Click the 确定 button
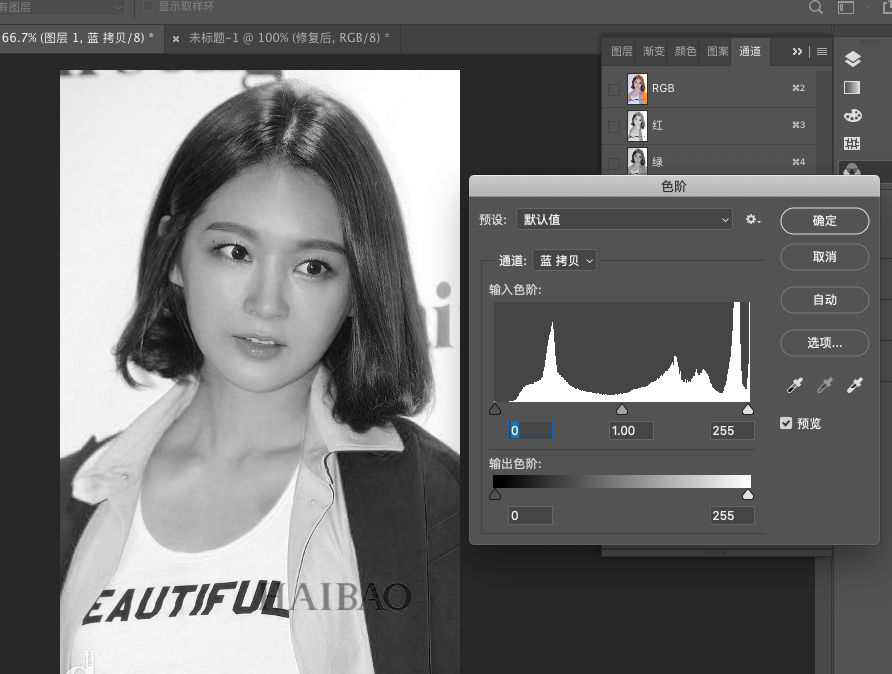 click(824, 221)
